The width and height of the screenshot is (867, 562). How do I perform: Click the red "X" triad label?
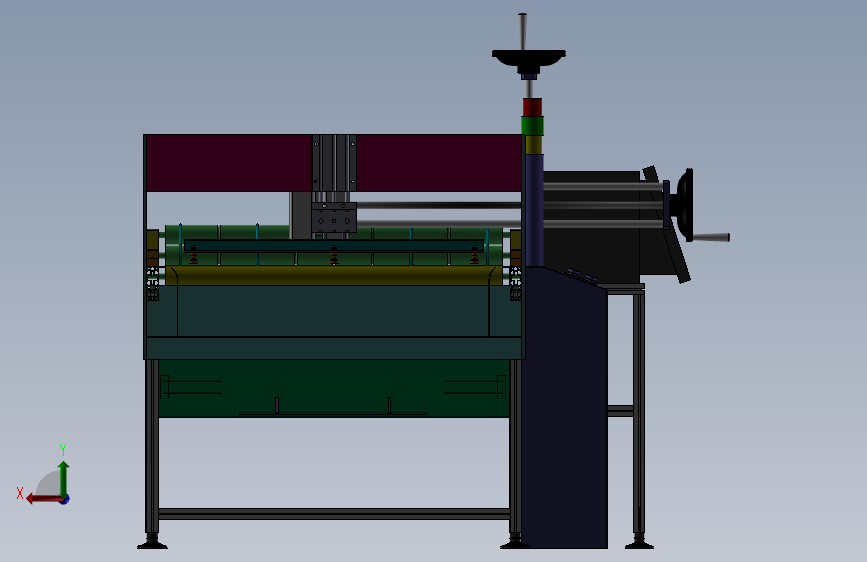[20, 493]
